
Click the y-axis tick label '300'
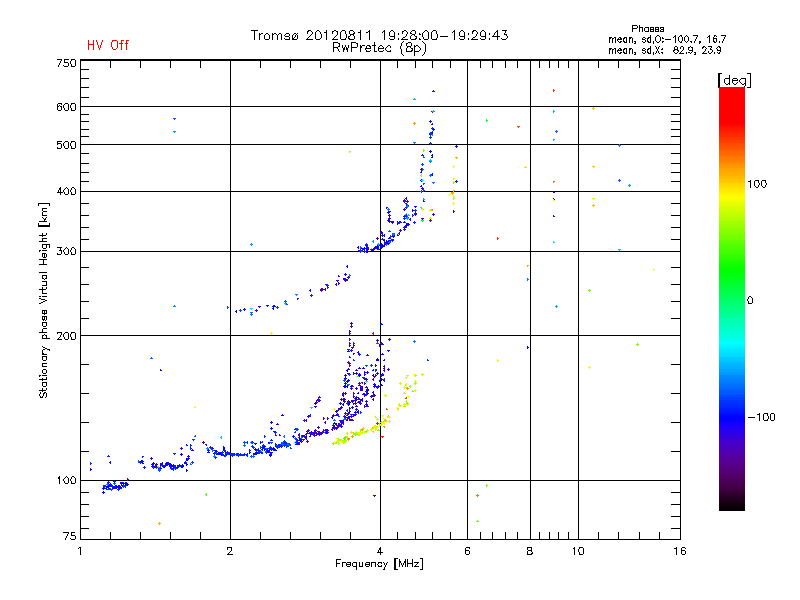(x=66, y=252)
